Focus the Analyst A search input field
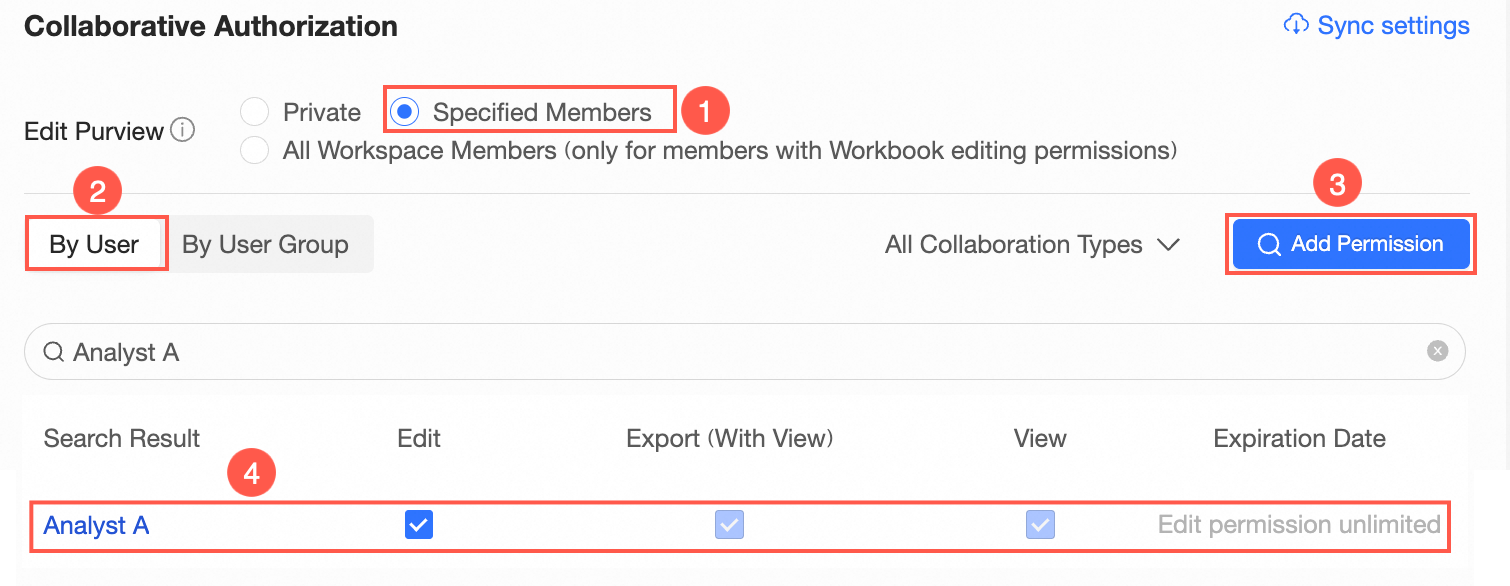This screenshot has height=586, width=1510. pyautogui.click(x=745, y=351)
